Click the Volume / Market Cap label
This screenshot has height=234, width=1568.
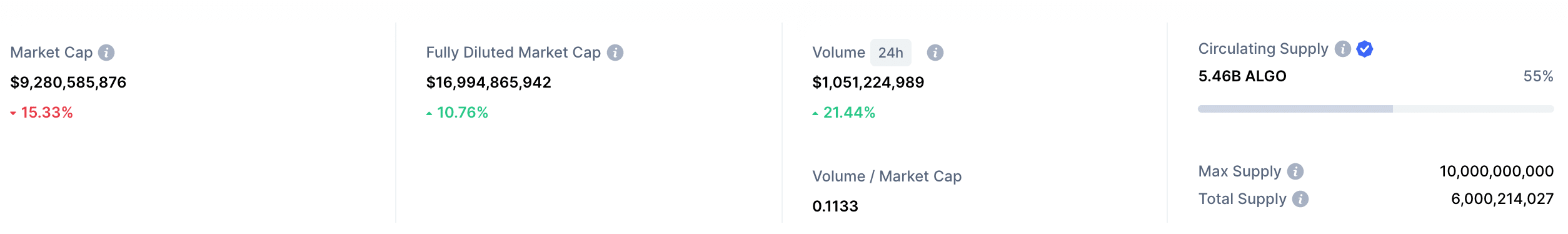(x=887, y=176)
